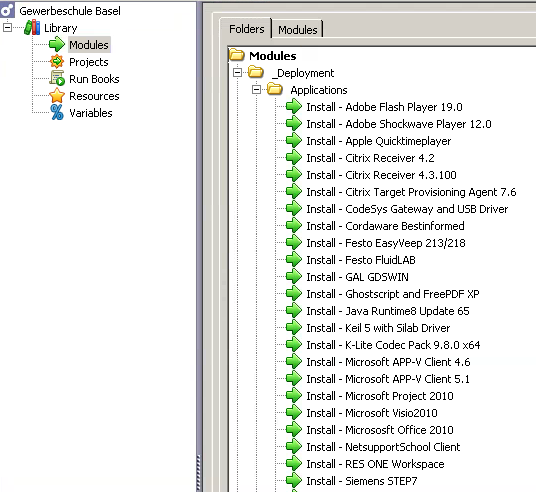Click arrow icon beside Citrix Receiver 4.2

[x=294, y=158]
